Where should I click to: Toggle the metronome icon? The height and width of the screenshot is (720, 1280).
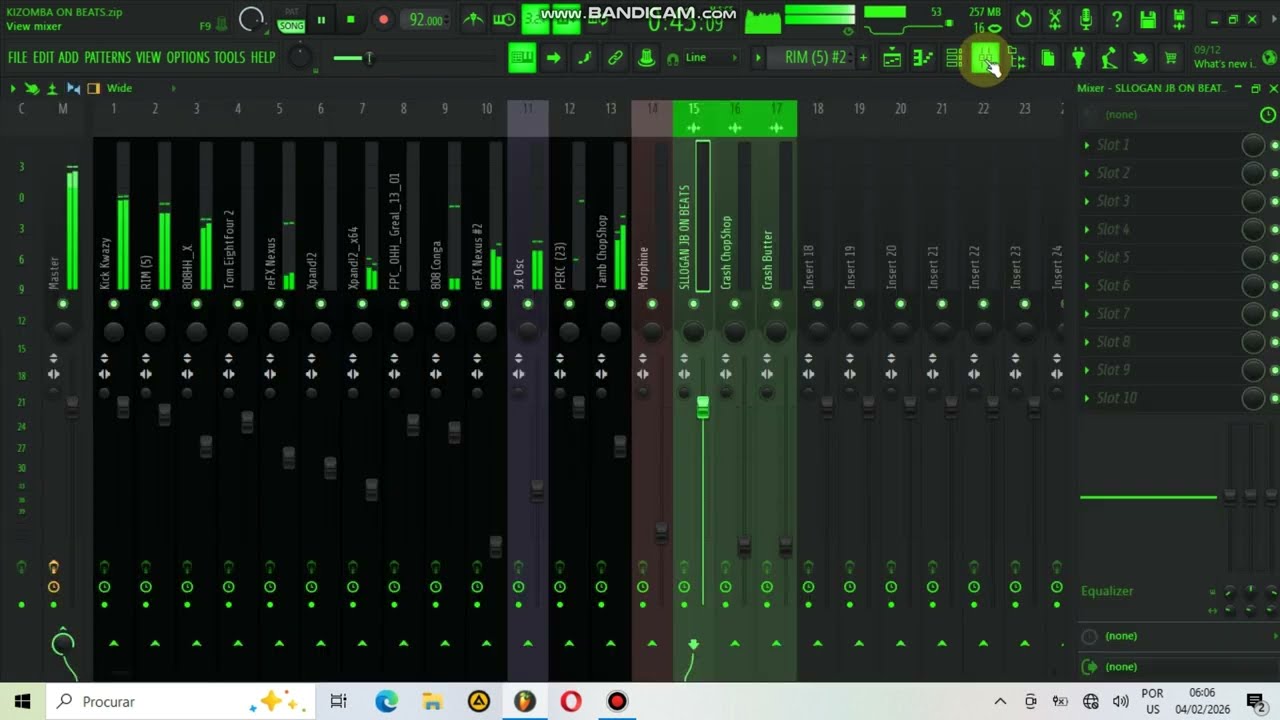coord(474,19)
